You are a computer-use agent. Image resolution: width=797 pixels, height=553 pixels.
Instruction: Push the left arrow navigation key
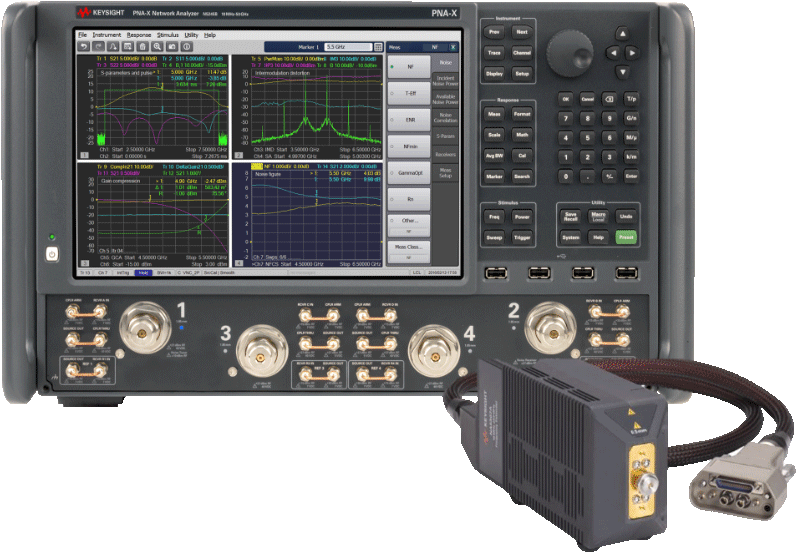click(x=613, y=53)
